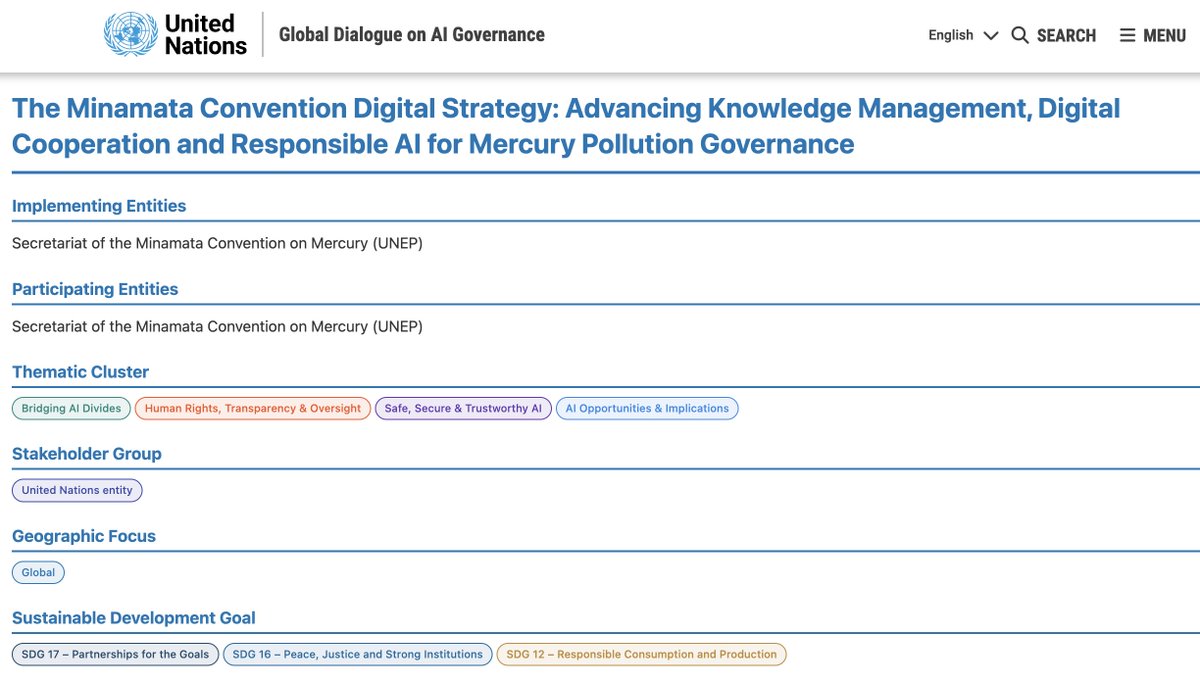Click the United Nations wordmark
1200x684 pixels.
(206, 35)
